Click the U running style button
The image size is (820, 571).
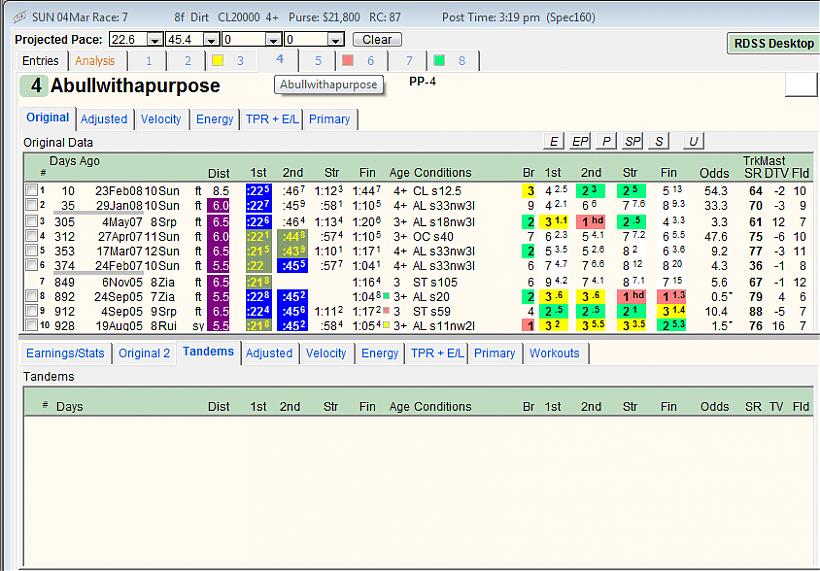[x=693, y=141]
